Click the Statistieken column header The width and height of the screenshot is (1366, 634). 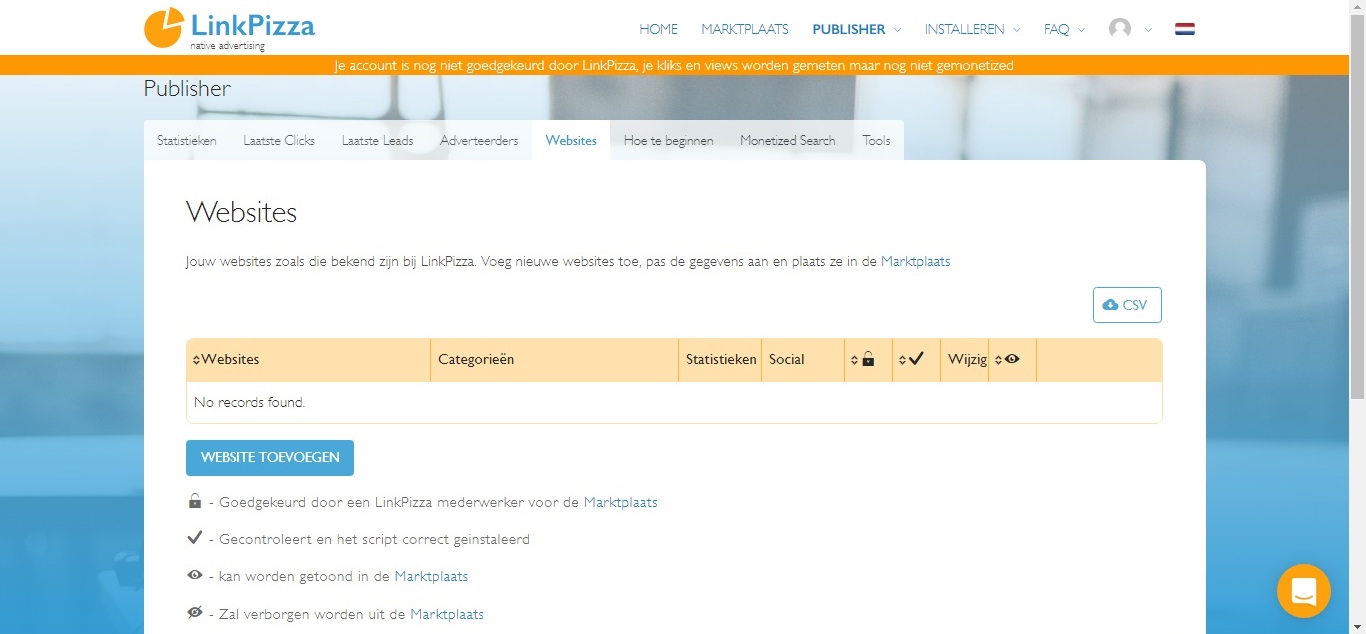[721, 360]
